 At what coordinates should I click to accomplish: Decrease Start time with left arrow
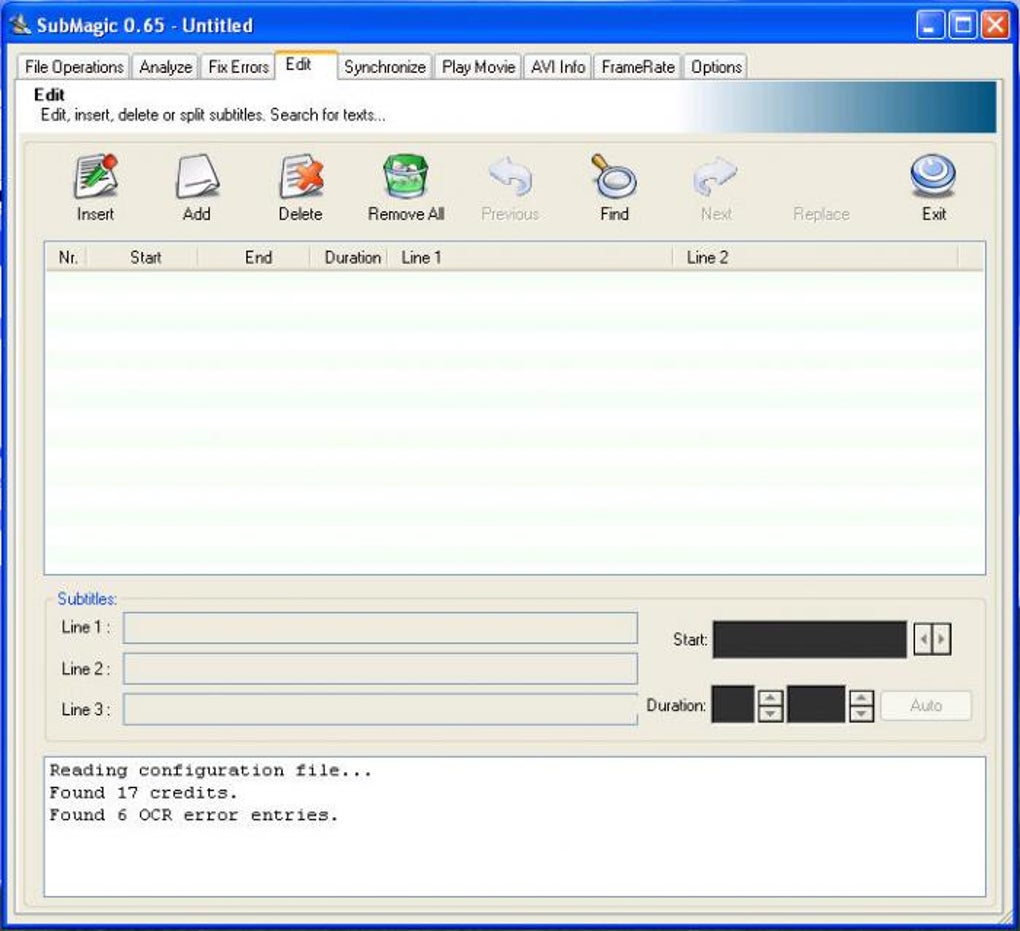click(923, 639)
